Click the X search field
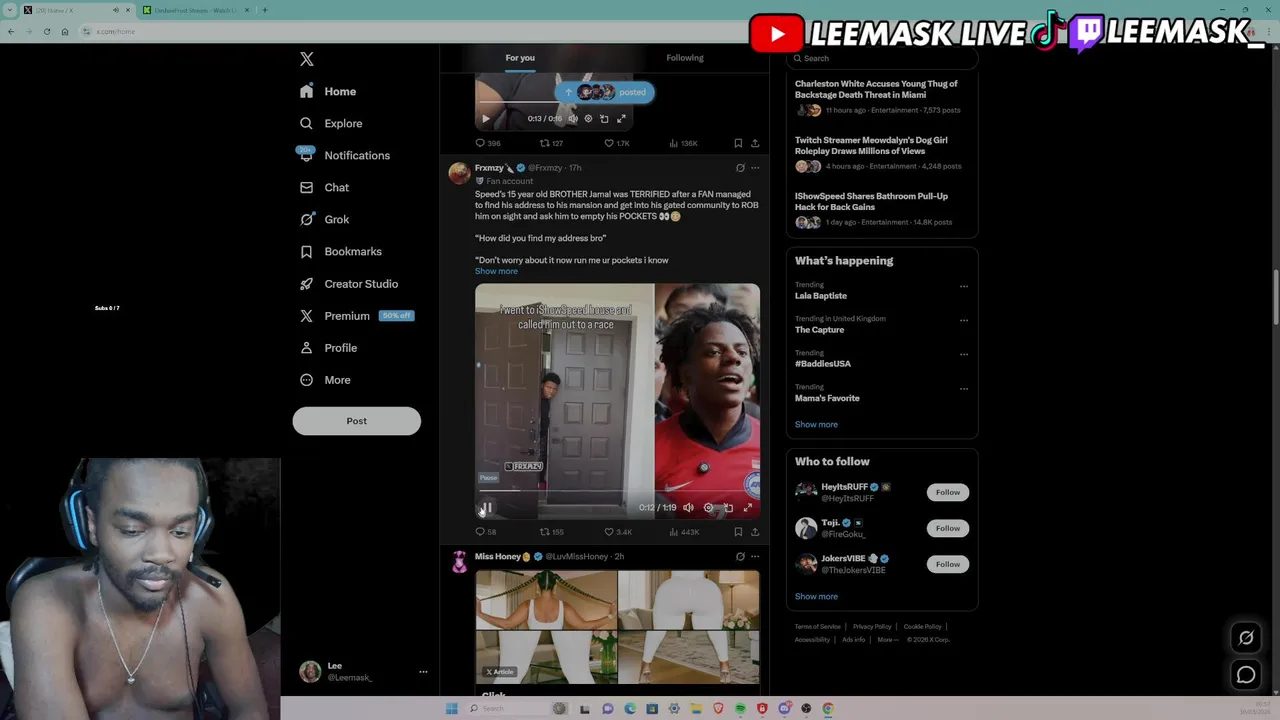This screenshot has height=720, width=1280. (x=882, y=58)
